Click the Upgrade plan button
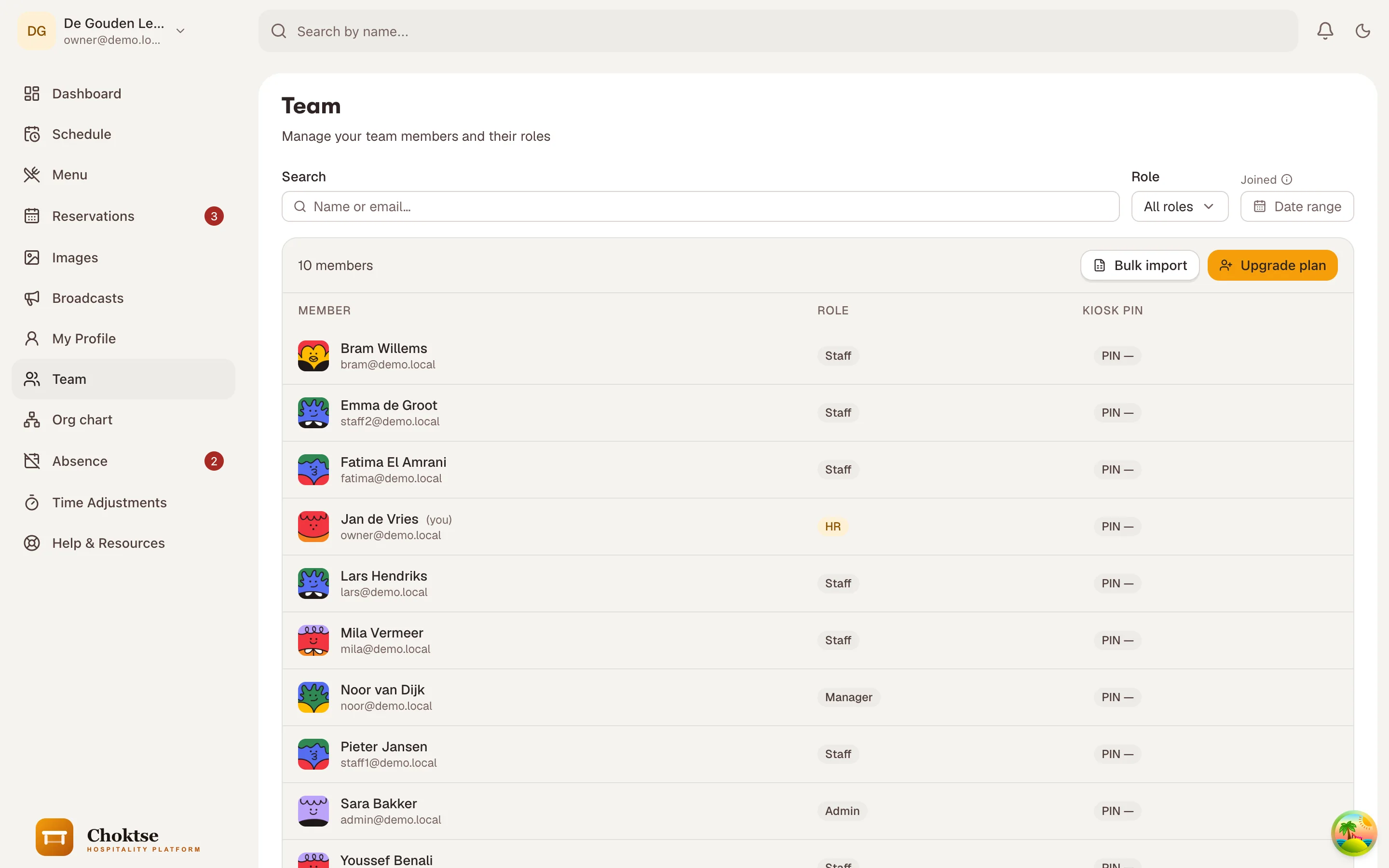The width and height of the screenshot is (1389, 868). coord(1272,265)
